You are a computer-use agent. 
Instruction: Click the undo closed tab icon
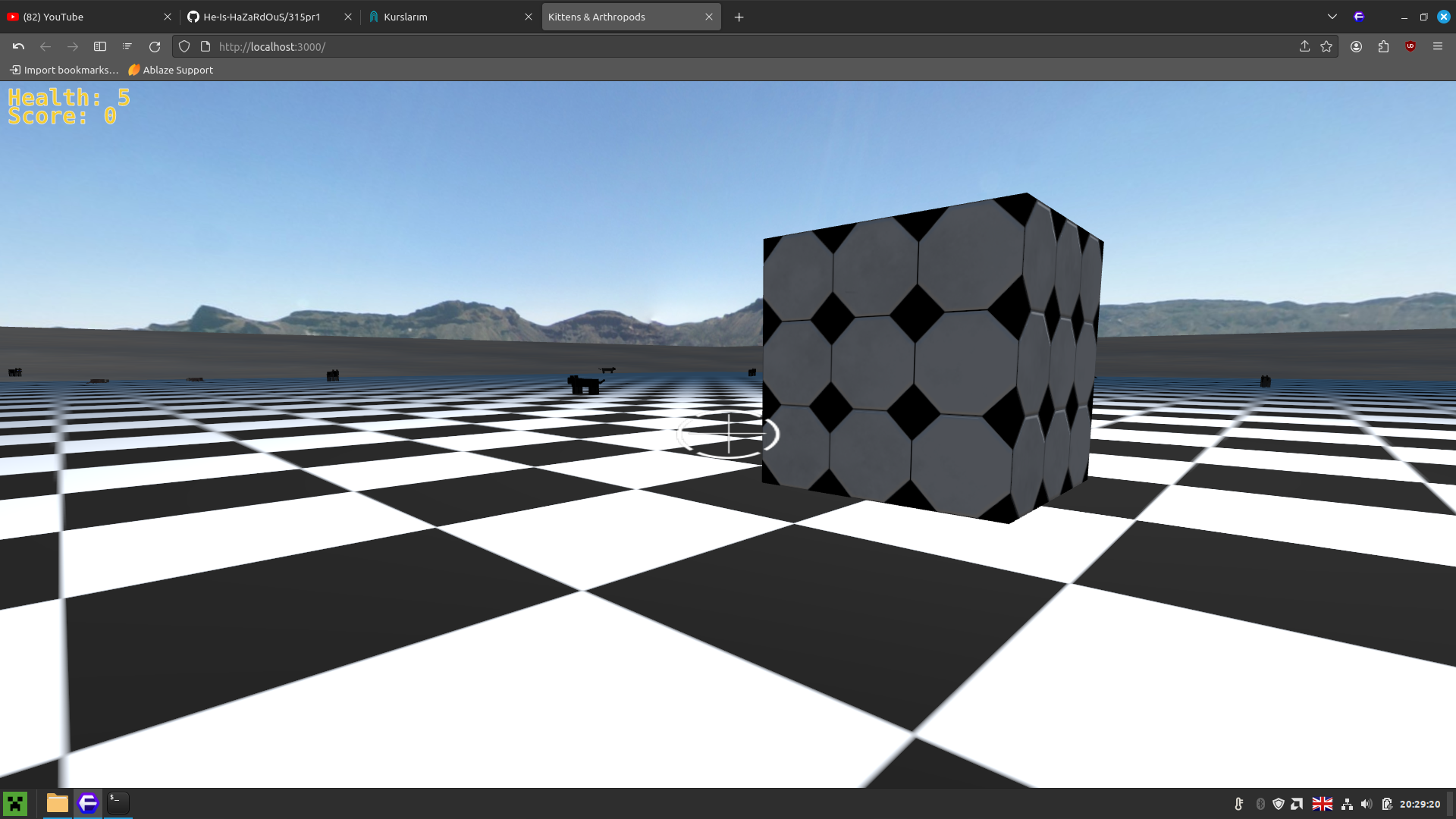tap(18, 47)
